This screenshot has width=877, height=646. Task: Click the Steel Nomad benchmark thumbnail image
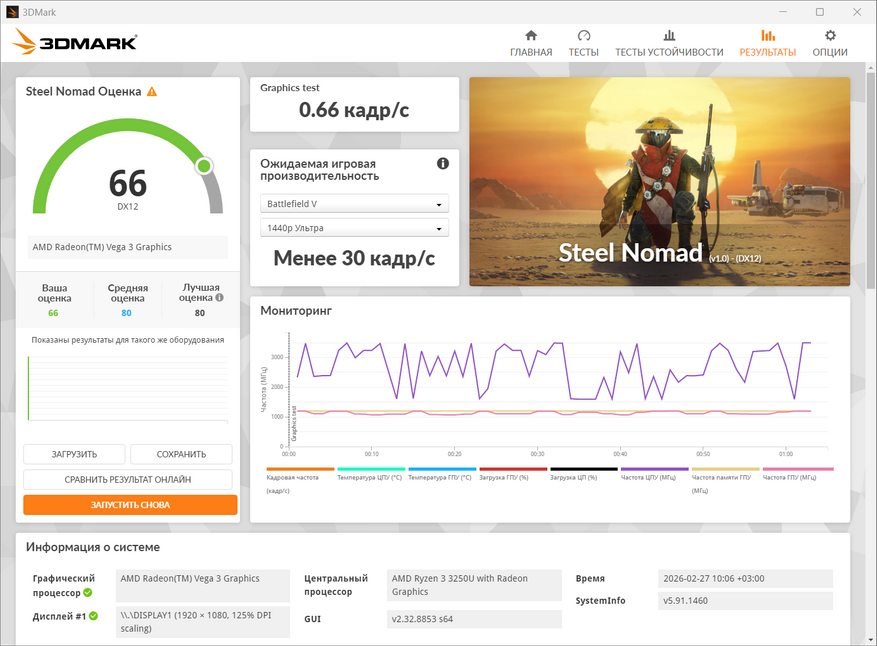pyautogui.click(x=659, y=182)
